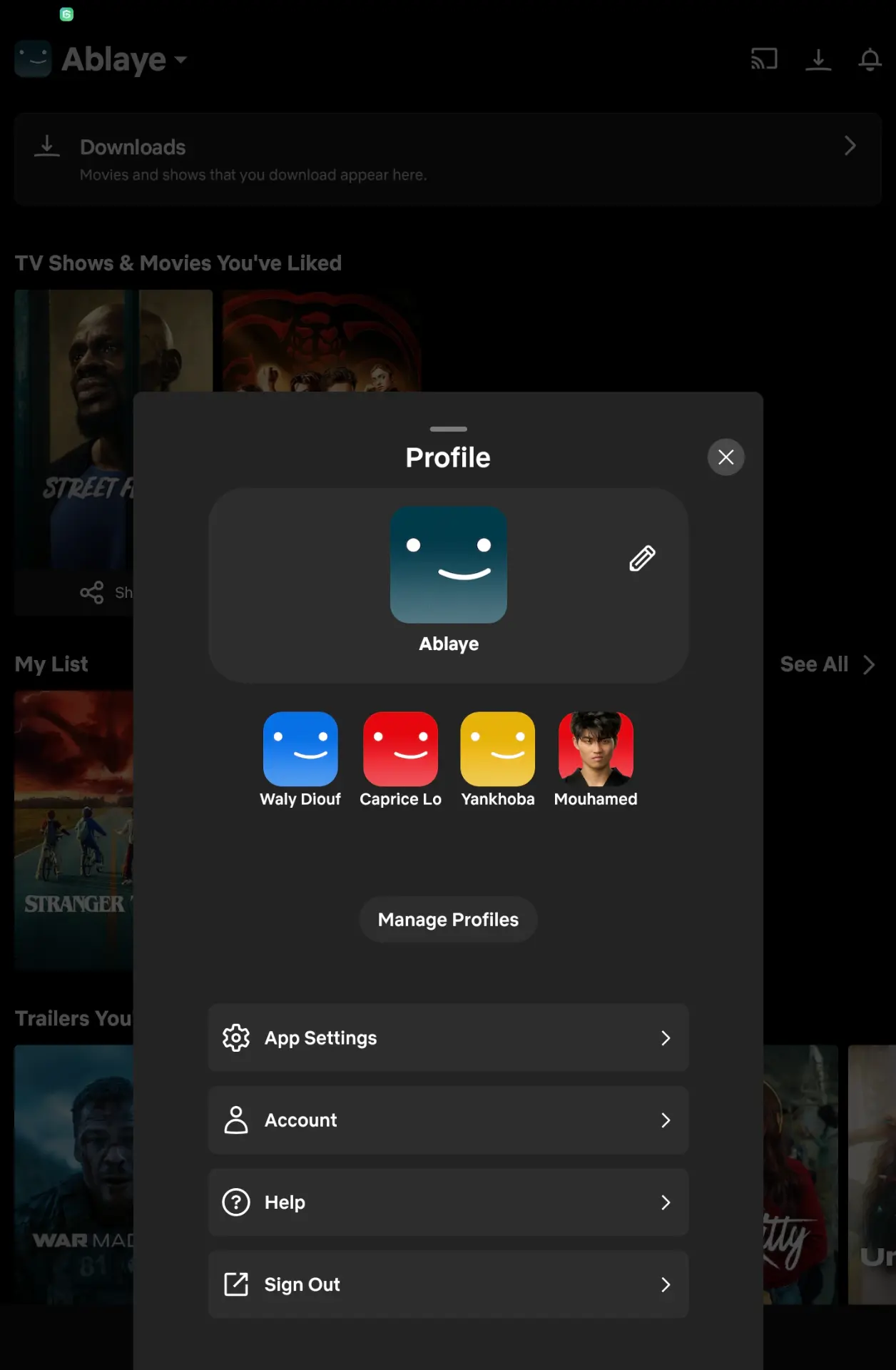The width and height of the screenshot is (896, 1370).
Task: Click the chevron on the Account row
Action: (666, 1120)
